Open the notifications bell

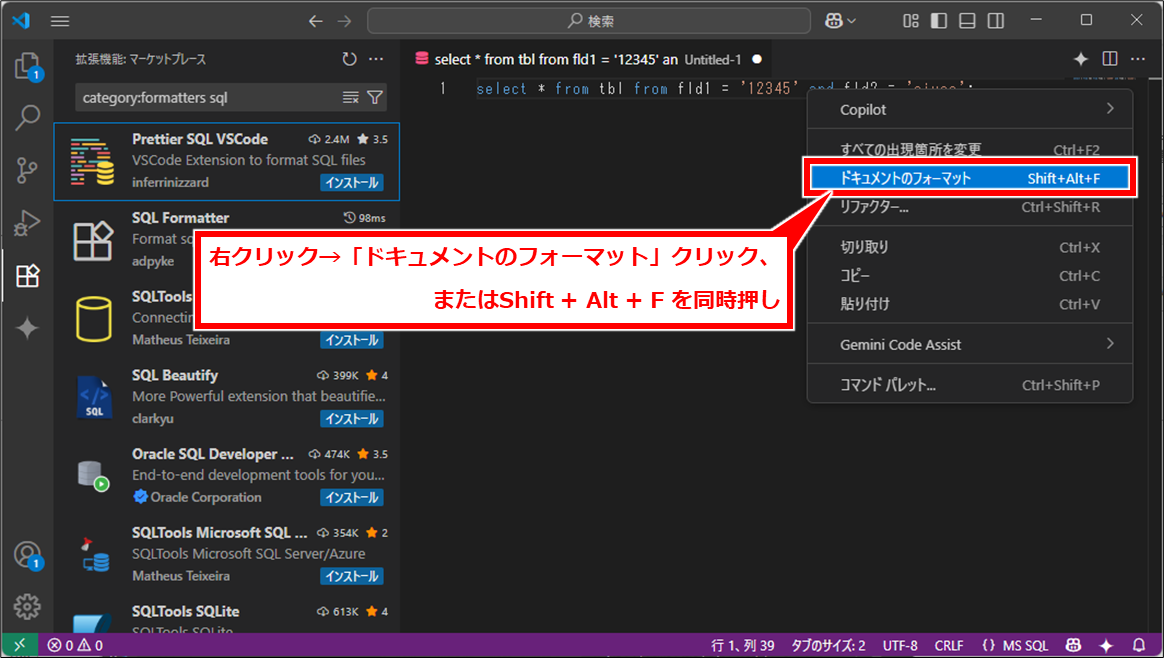pos(1139,645)
